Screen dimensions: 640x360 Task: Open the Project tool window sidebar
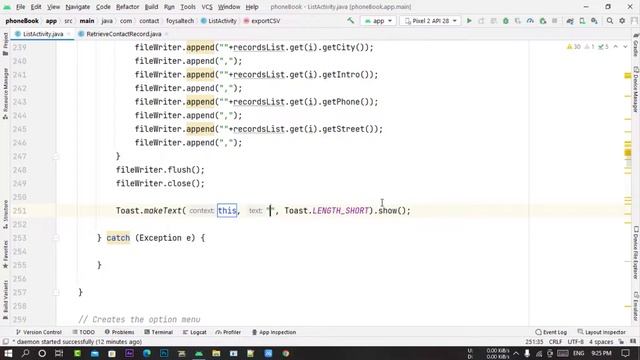[5, 44]
